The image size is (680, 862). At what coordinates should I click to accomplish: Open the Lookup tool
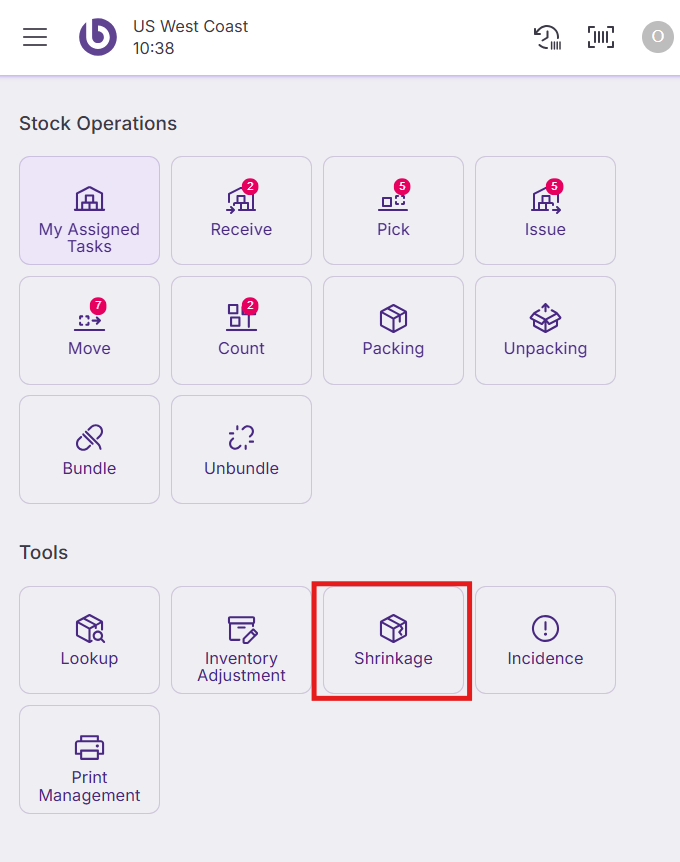(89, 640)
